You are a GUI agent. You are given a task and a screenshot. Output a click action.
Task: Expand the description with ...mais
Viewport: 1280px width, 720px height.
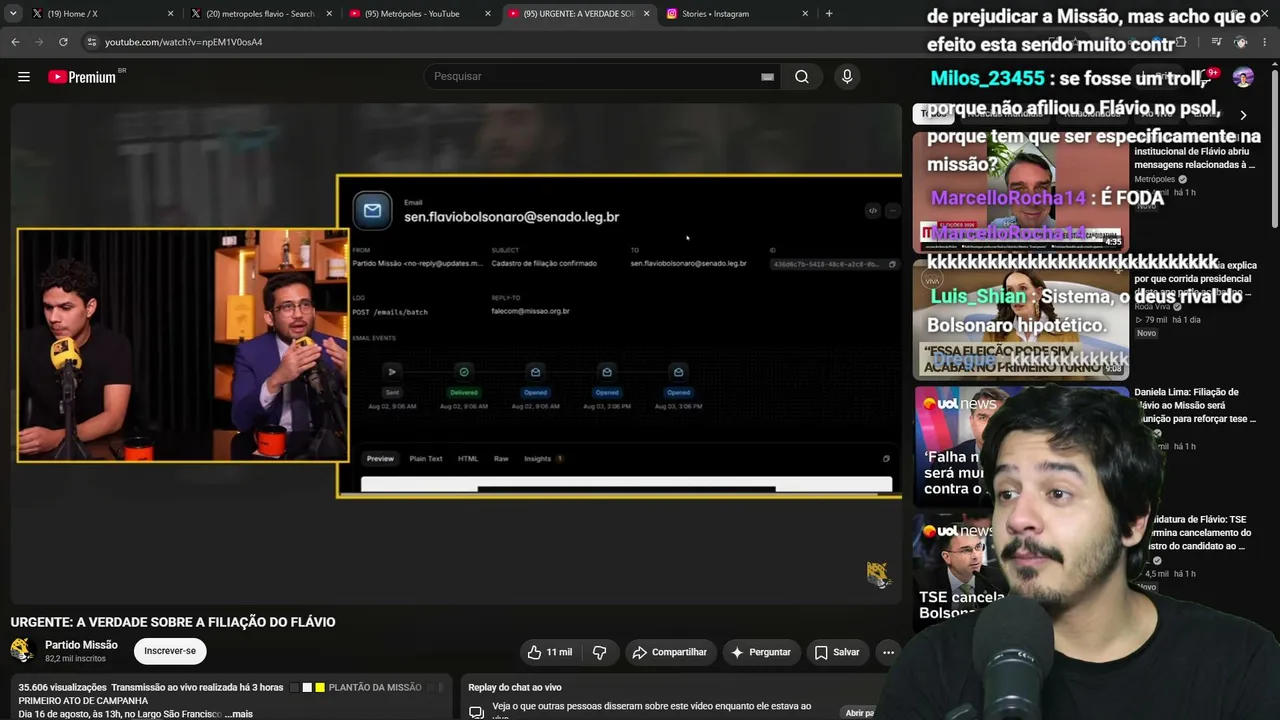(x=238, y=714)
